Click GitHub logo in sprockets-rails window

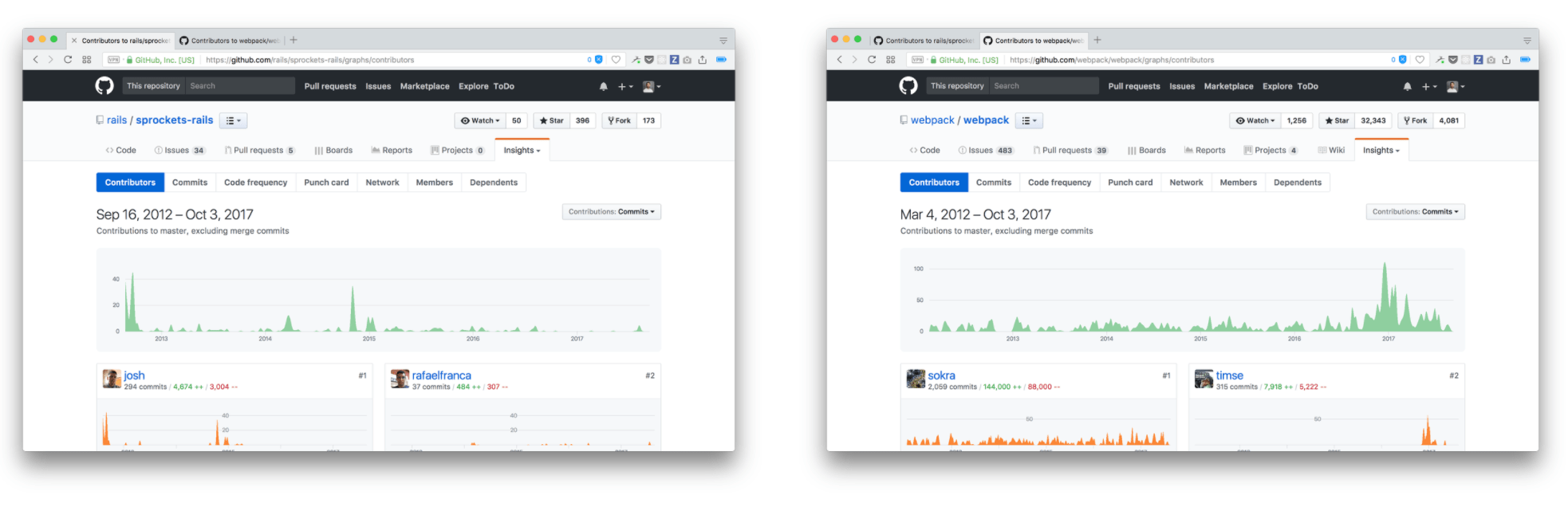104,86
